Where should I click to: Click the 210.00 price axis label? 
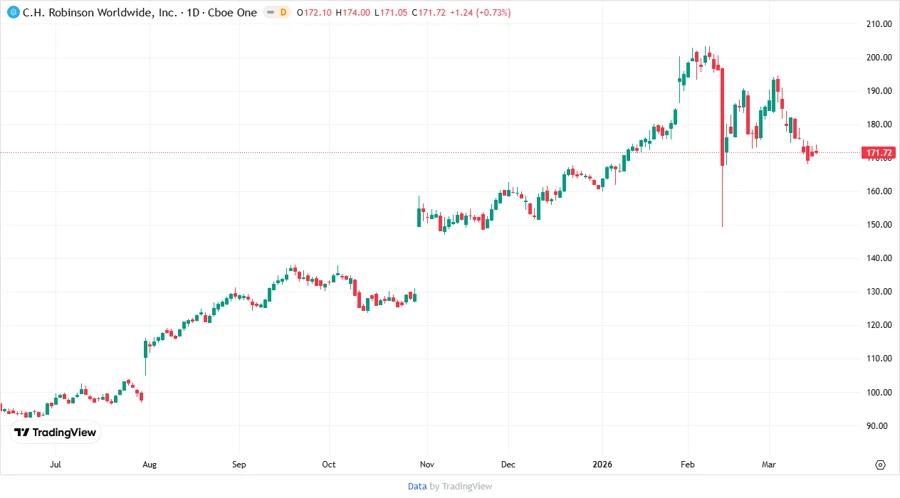(879, 24)
